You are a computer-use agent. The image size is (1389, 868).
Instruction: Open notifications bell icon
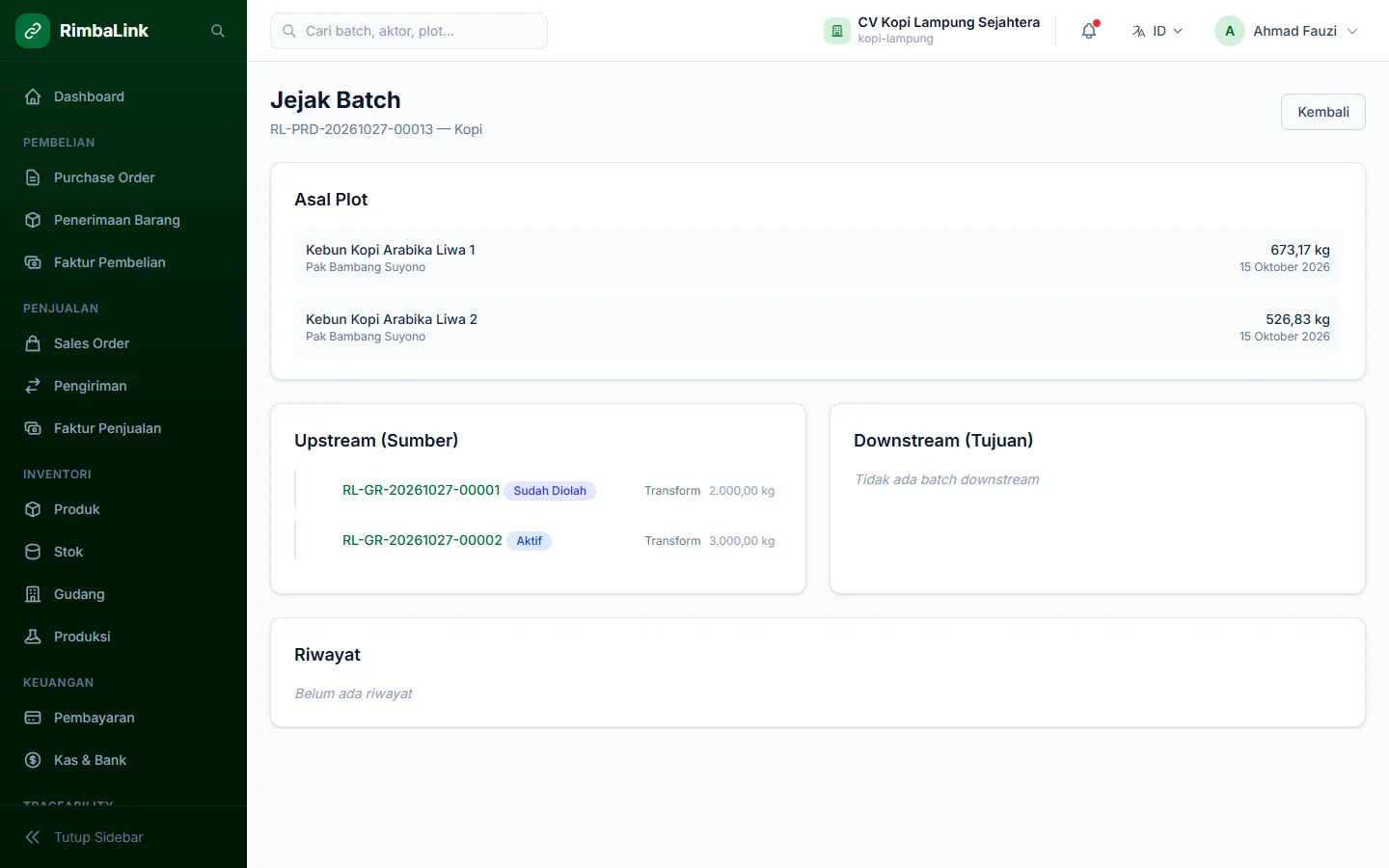coord(1089,31)
